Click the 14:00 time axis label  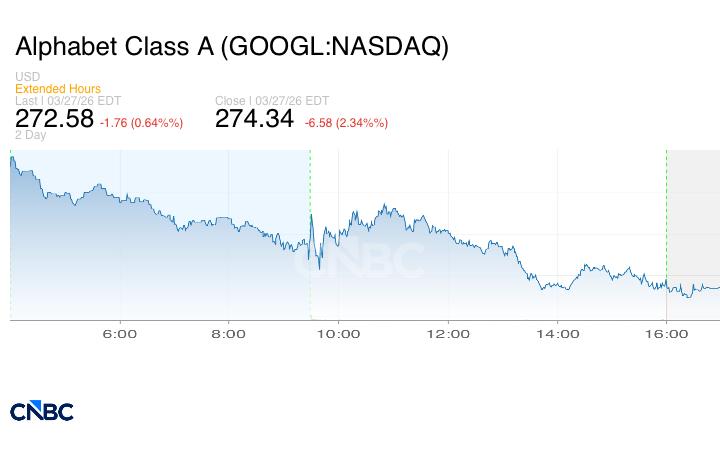coord(556,333)
